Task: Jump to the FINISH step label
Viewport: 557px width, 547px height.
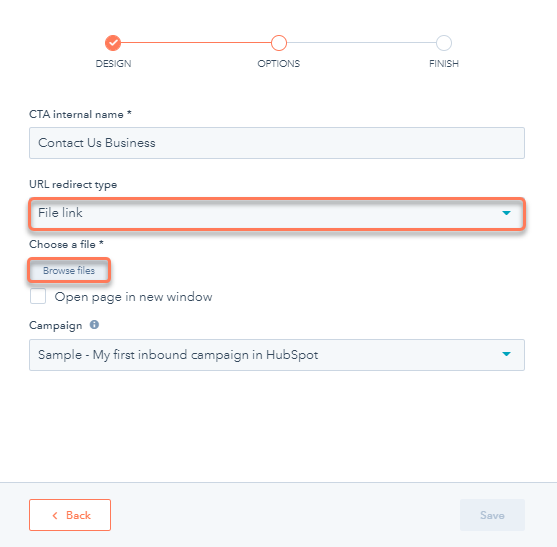Action: point(444,64)
